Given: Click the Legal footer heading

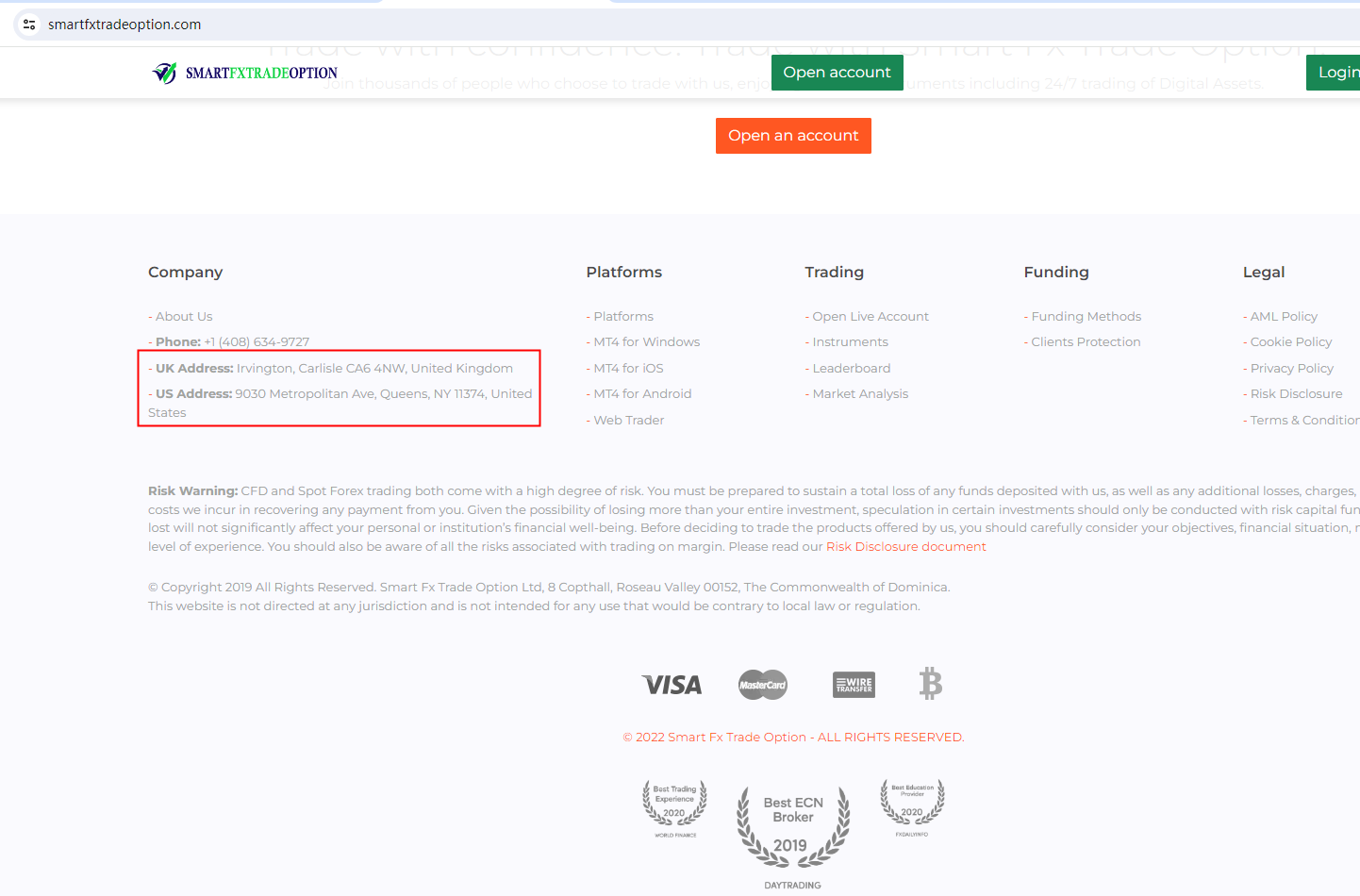Looking at the screenshot, I should tap(1264, 273).
